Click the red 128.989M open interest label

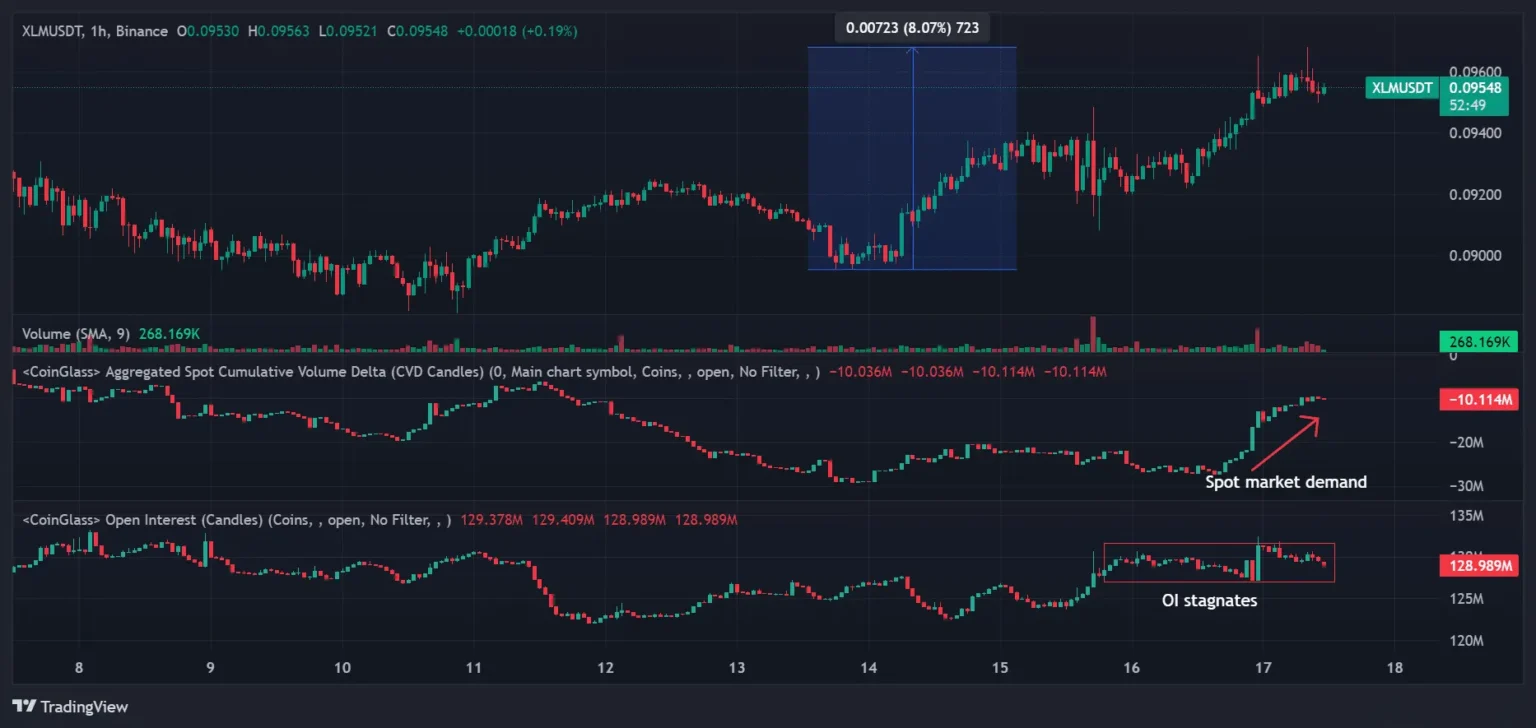1479,565
